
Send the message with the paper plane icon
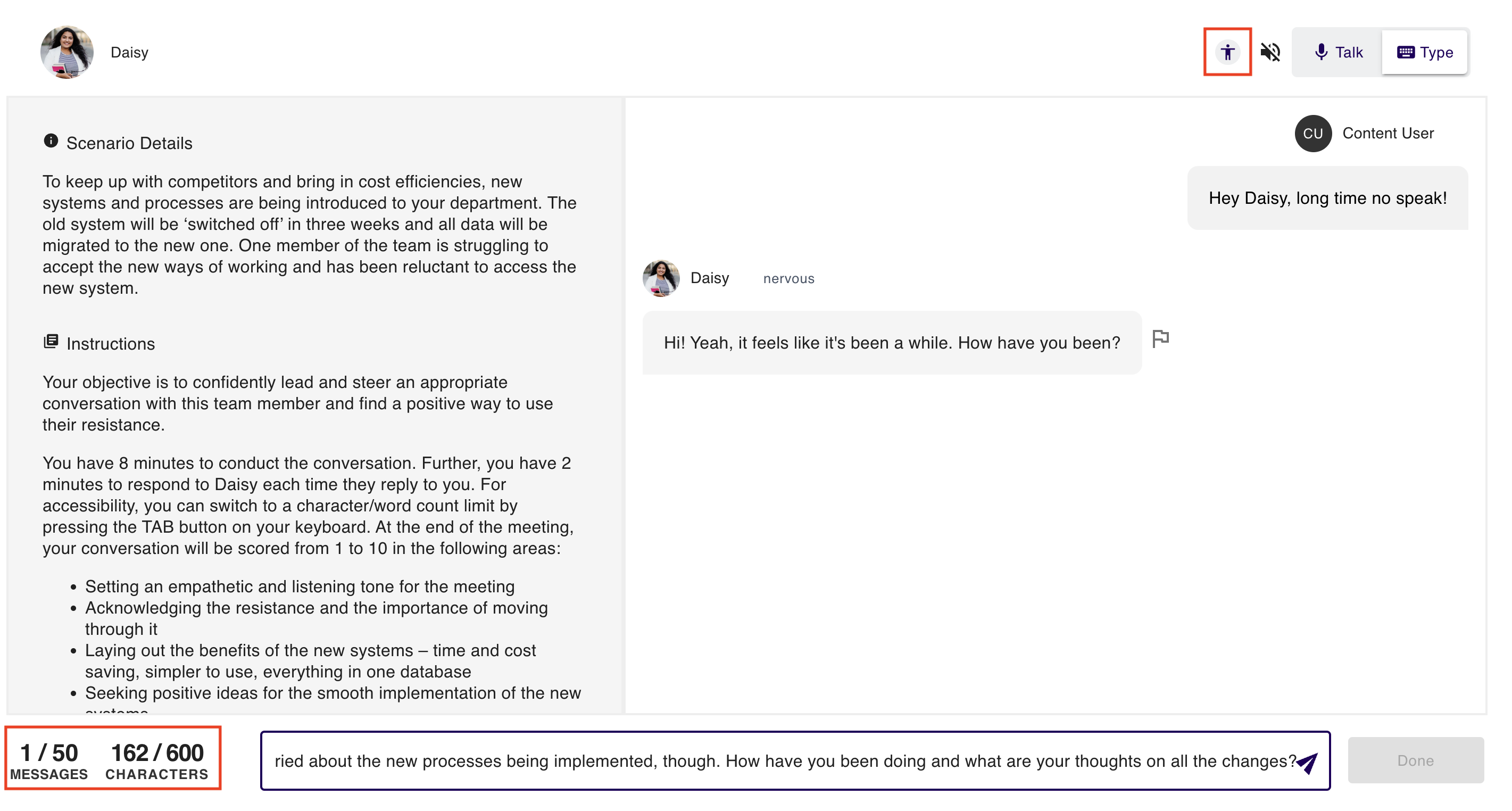tap(1308, 762)
